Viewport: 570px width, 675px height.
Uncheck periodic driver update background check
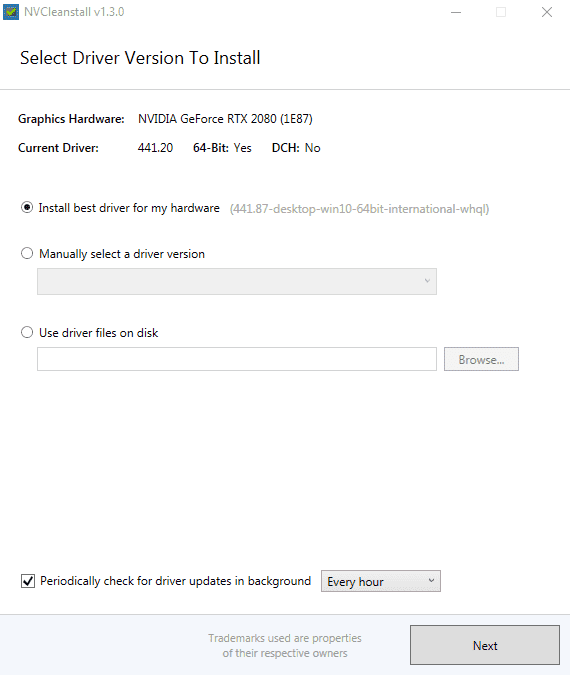pyautogui.click(x=28, y=581)
